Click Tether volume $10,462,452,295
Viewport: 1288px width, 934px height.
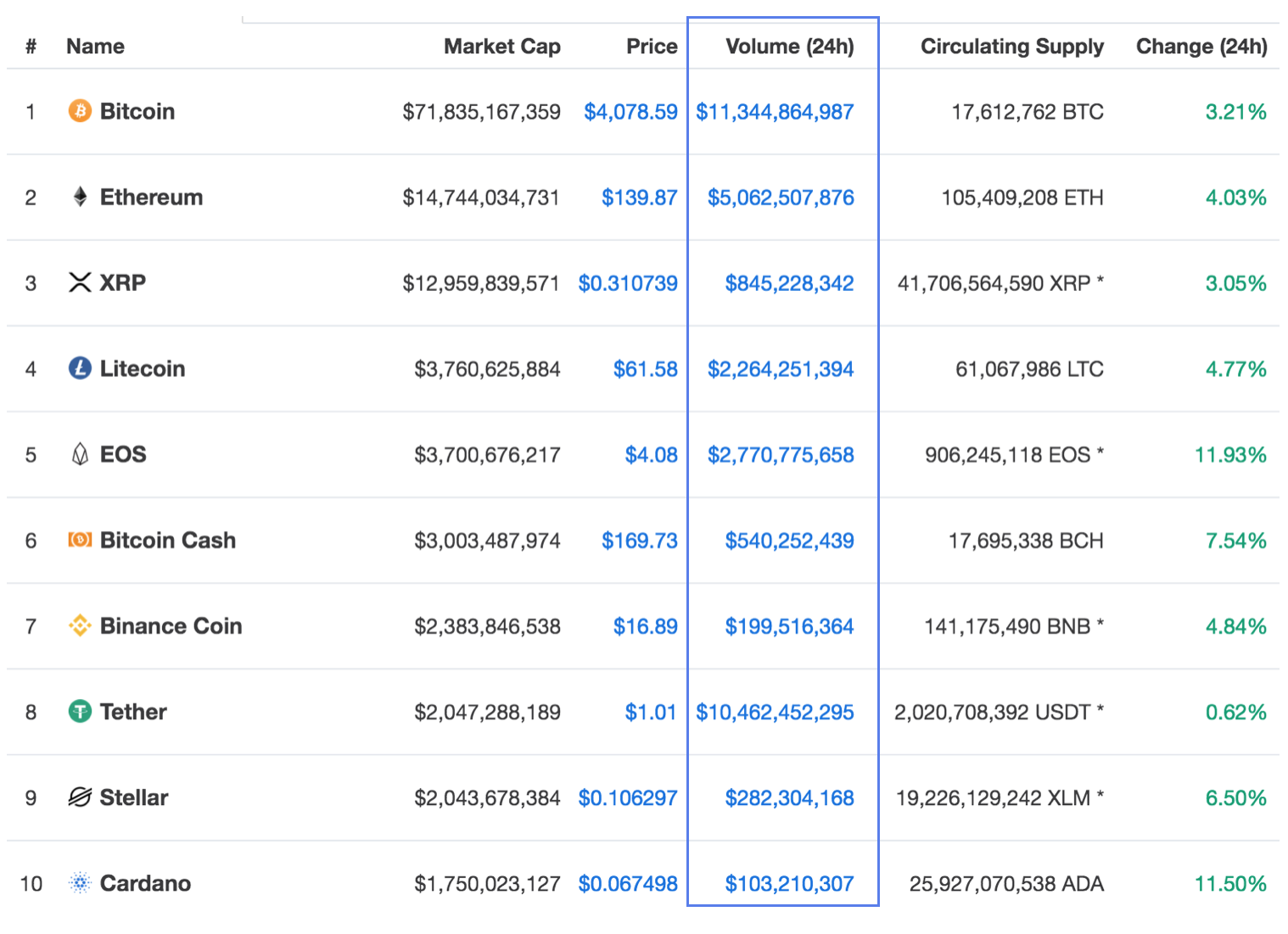(775, 711)
